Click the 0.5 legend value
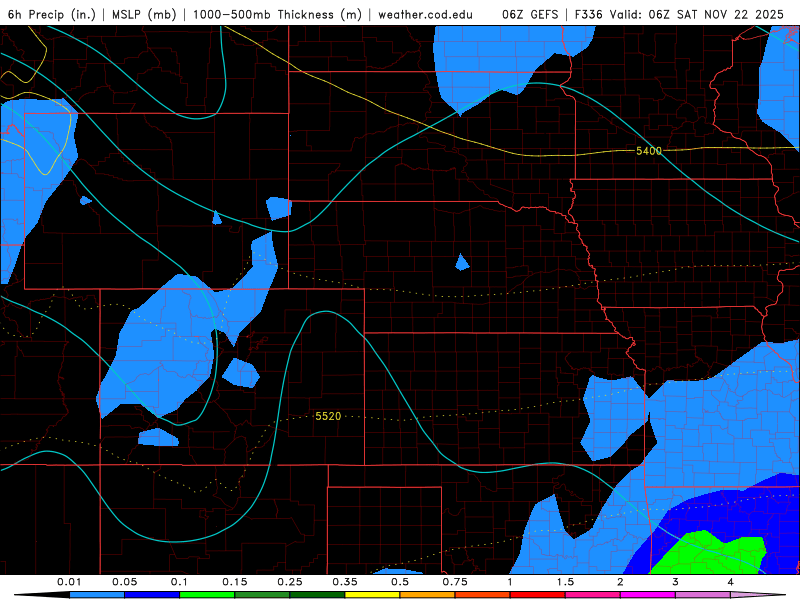This screenshot has width=800, height=600. [400, 582]
